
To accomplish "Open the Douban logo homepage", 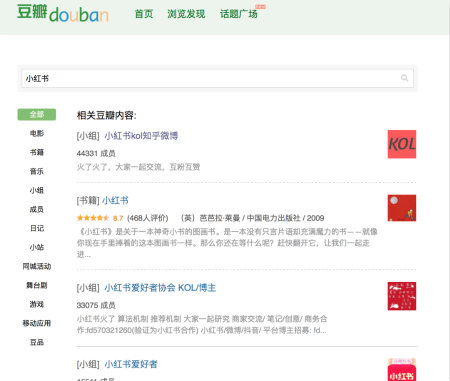I will click(63, 13).
